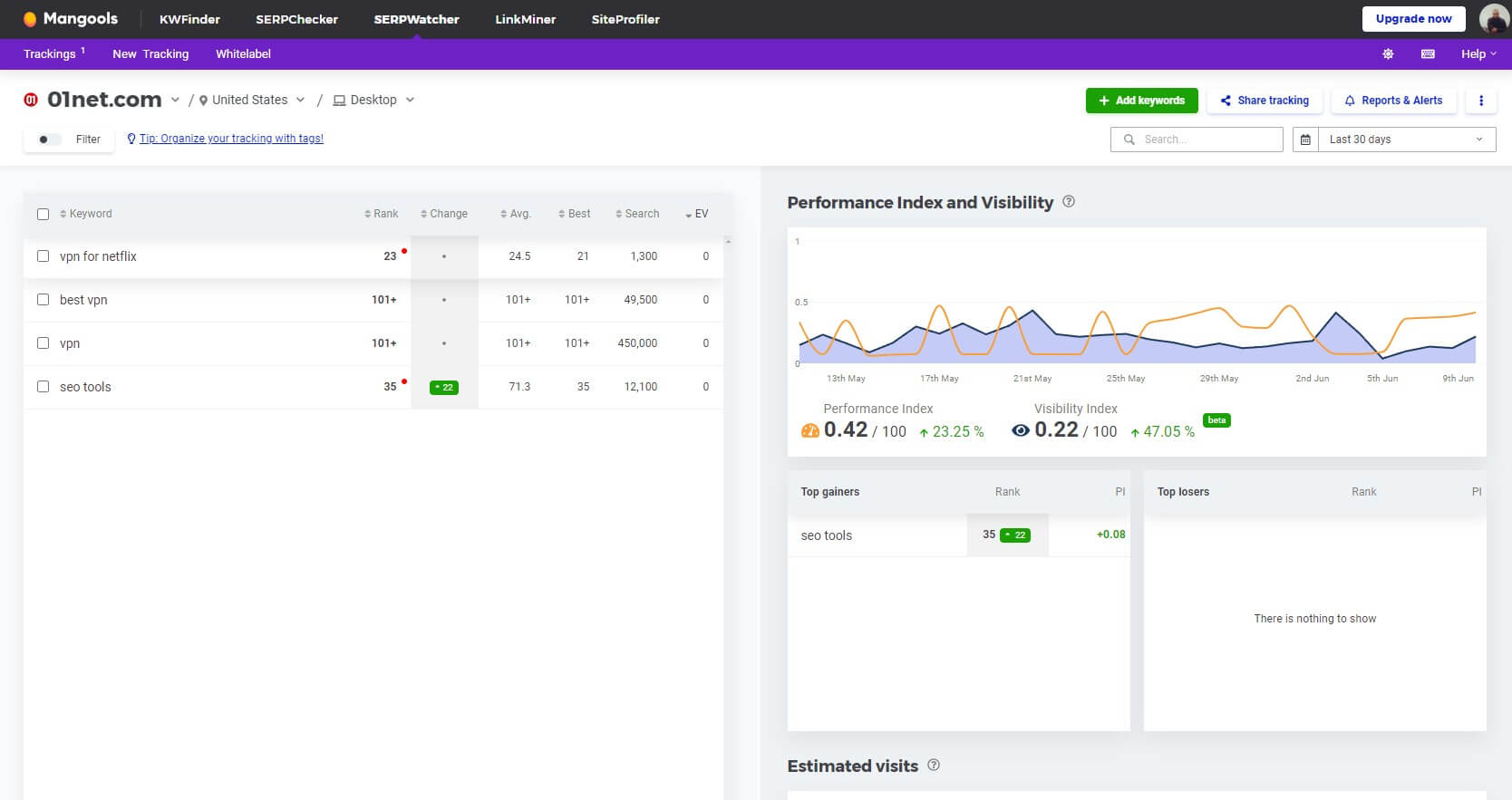Image resolution: width=1512 pixels, height=800 pixels.
Task: Click red dot next to vpn for netflix rank
Action: (403, 250)
